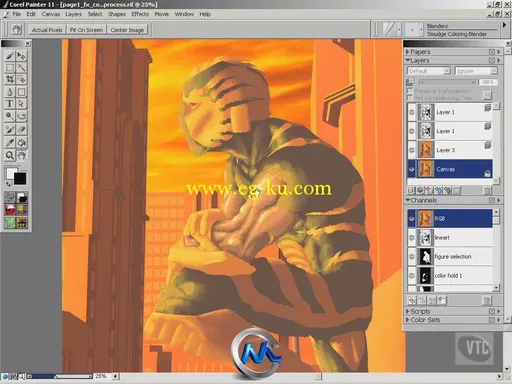This screenshot has width=512, height=384.
Task: Swap main and additional colors icon
Action: click(x=9, y=184)
